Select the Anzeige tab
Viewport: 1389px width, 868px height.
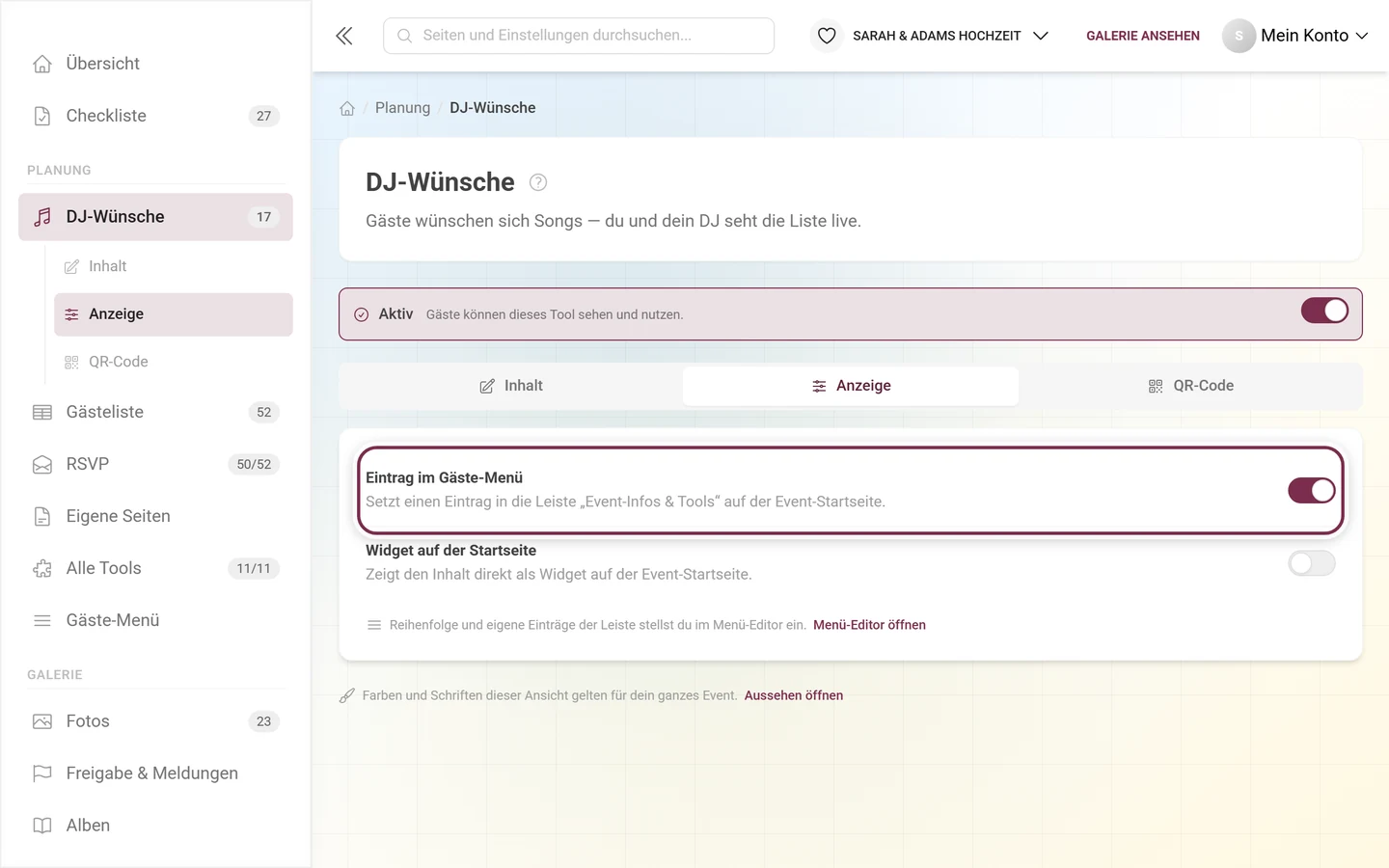[851, 386]
